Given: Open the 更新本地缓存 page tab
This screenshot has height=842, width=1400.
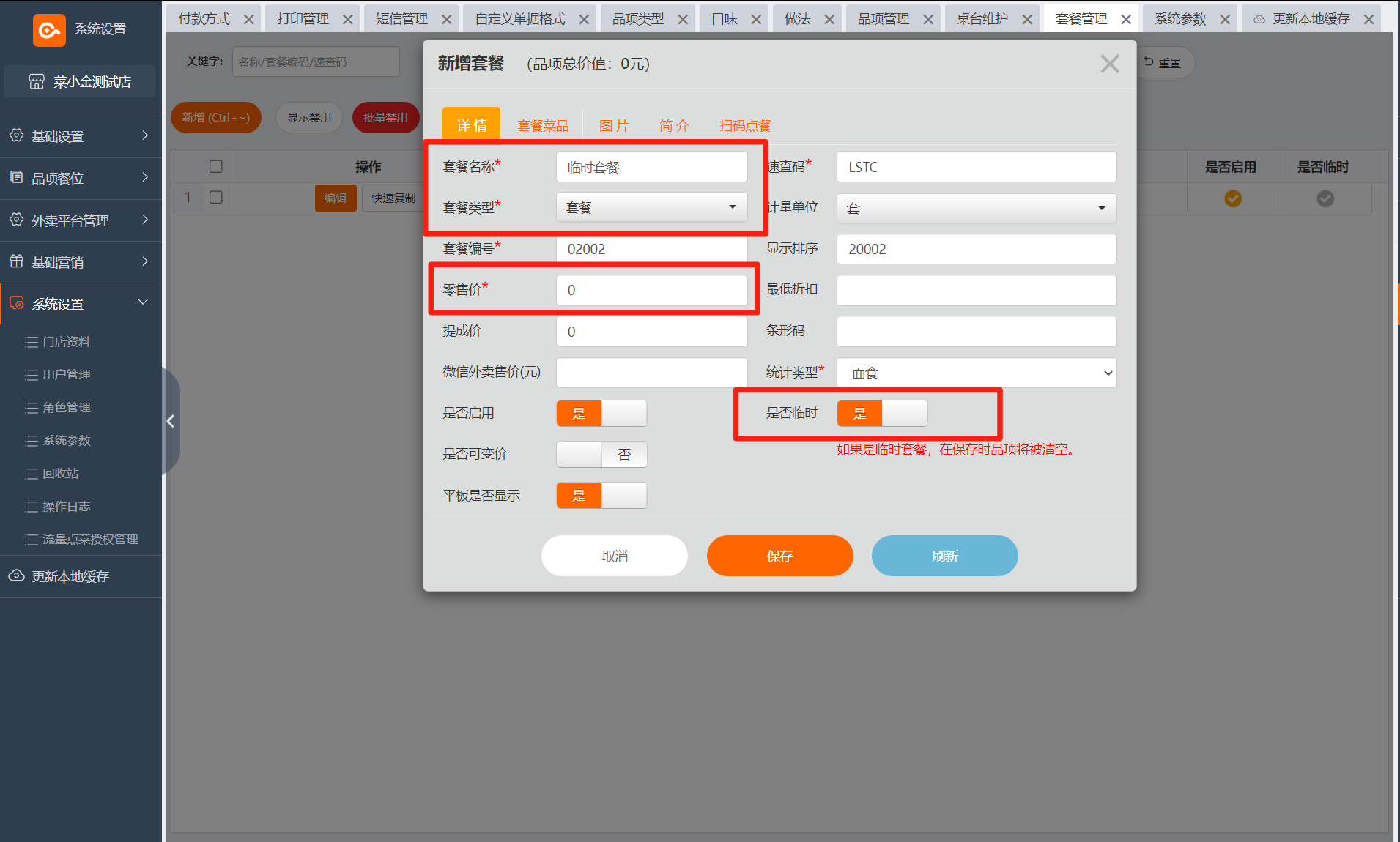Looking at the screenshot, I should (x=1311, y=19).
